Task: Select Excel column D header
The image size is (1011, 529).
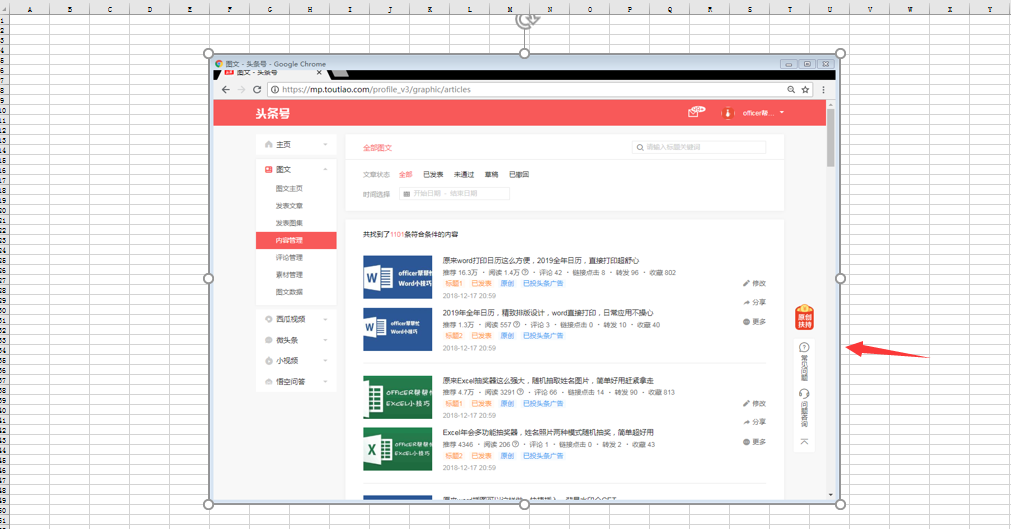Action: point(150,9)
